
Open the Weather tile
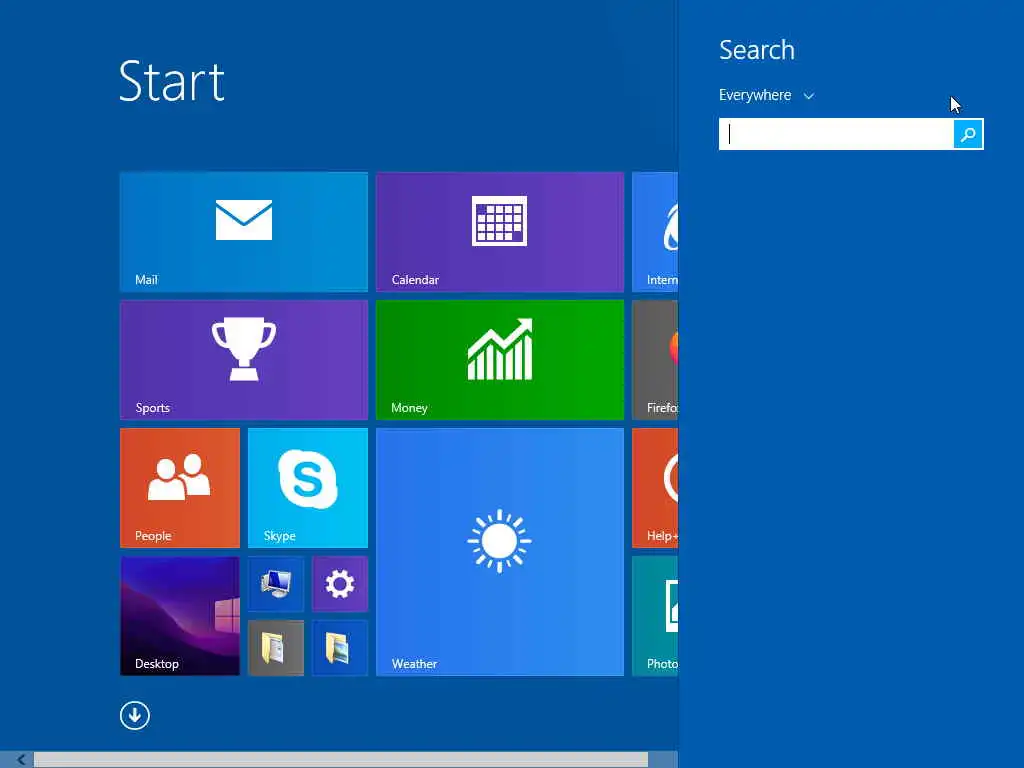[x=500, y=552]
